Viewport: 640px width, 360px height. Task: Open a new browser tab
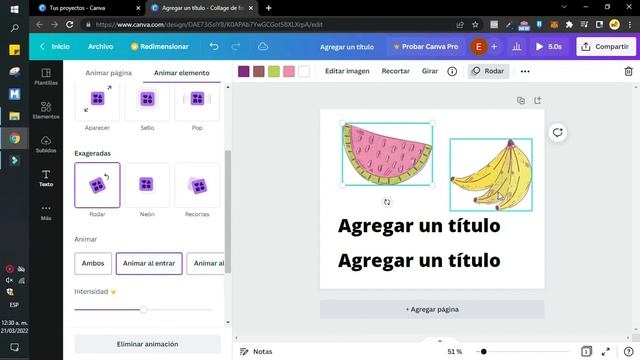[269, 8]
